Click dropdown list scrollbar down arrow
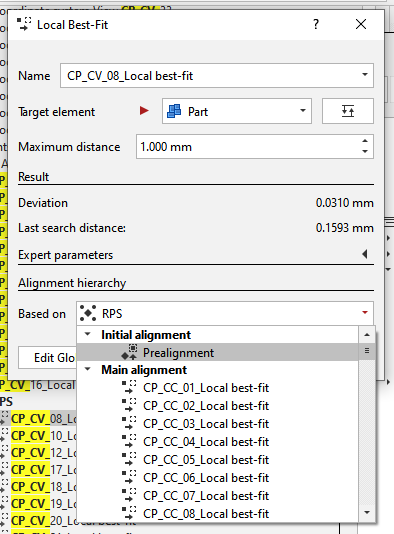 (367, 513)
